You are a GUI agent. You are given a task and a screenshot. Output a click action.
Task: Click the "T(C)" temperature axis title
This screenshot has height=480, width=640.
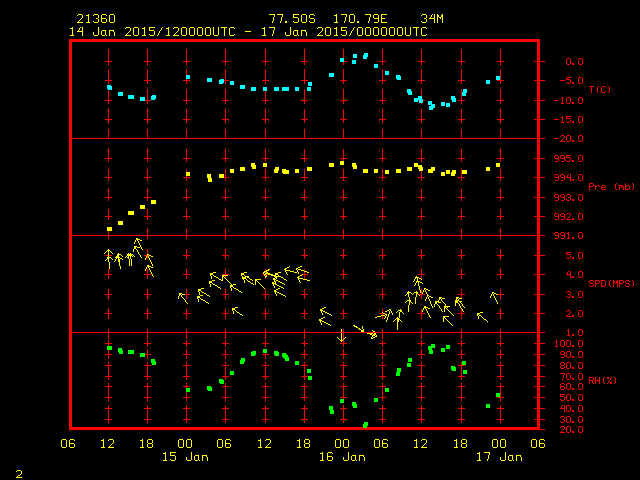(600, 89)
